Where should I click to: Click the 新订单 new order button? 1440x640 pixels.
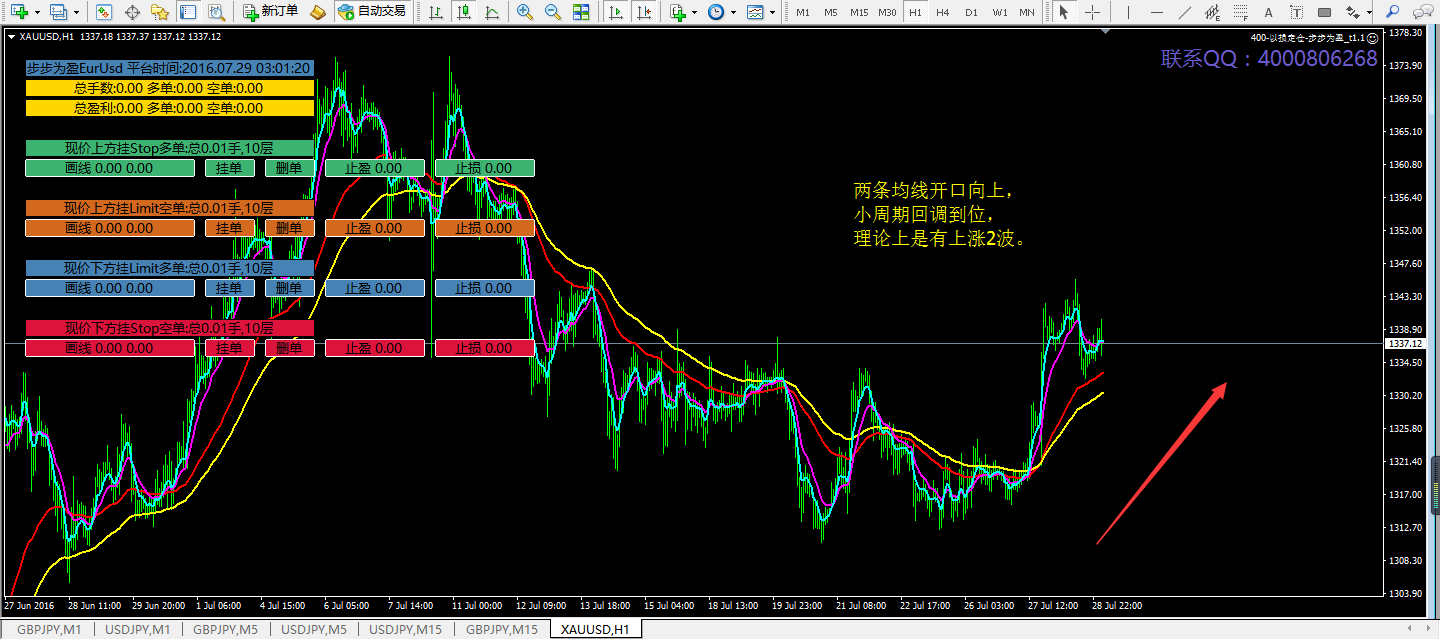[x=271, y=12]
